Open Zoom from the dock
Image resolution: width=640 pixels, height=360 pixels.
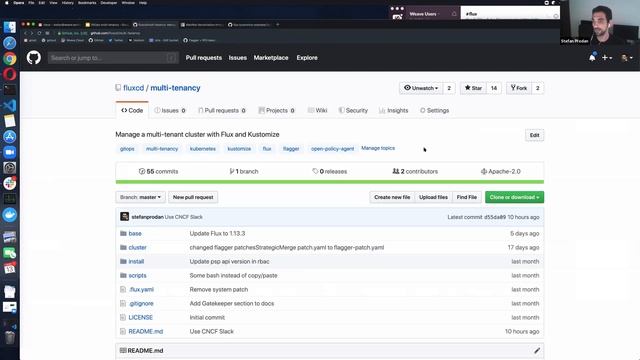(9, 152)
